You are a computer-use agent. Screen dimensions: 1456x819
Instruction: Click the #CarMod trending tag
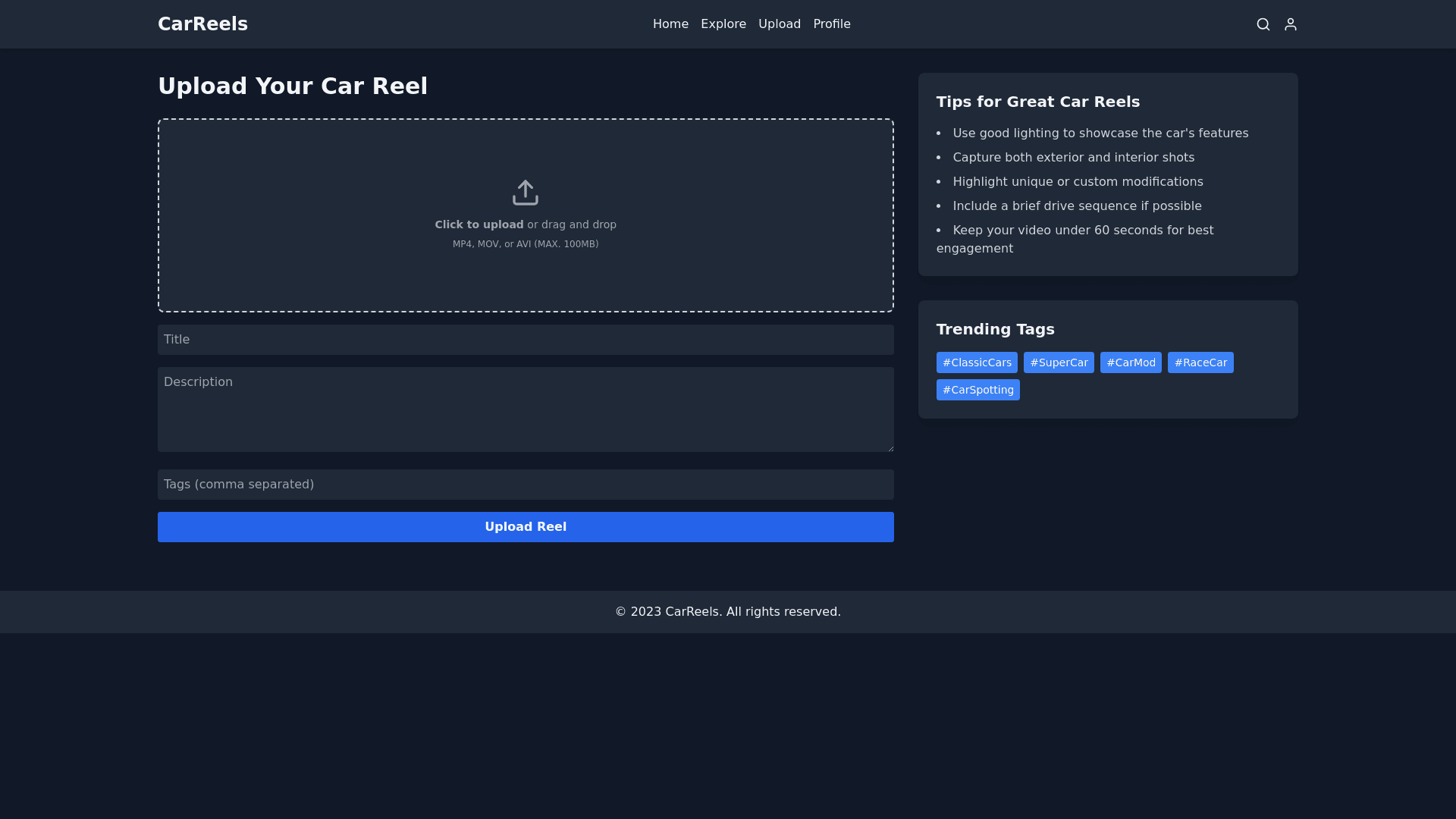[x=1130, y=362]
